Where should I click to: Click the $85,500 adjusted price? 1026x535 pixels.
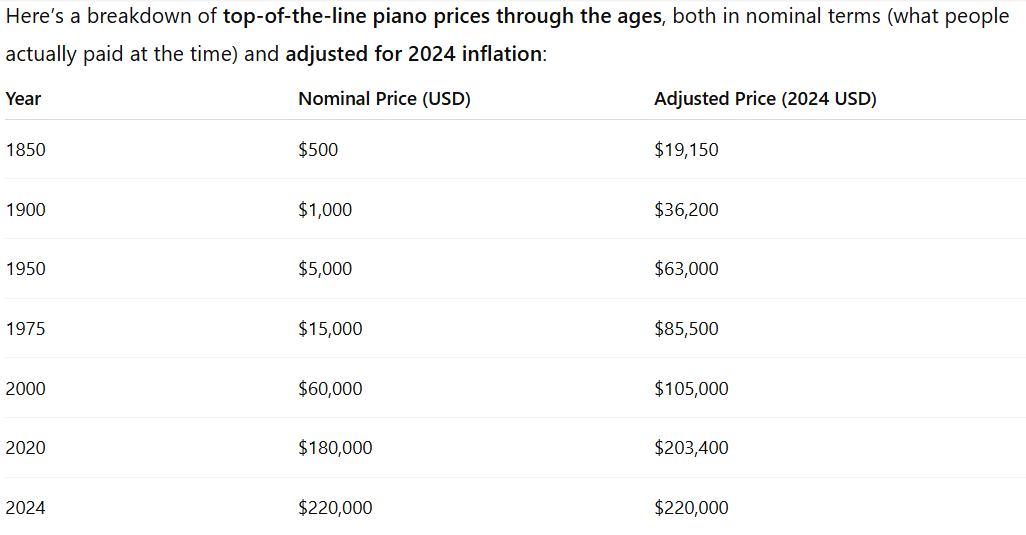(686, 328)
